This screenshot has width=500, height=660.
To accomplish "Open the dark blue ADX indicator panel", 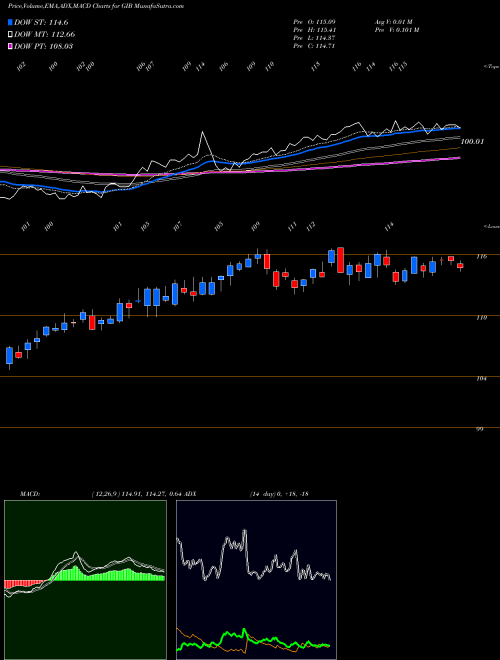I will tap(256, 580).
